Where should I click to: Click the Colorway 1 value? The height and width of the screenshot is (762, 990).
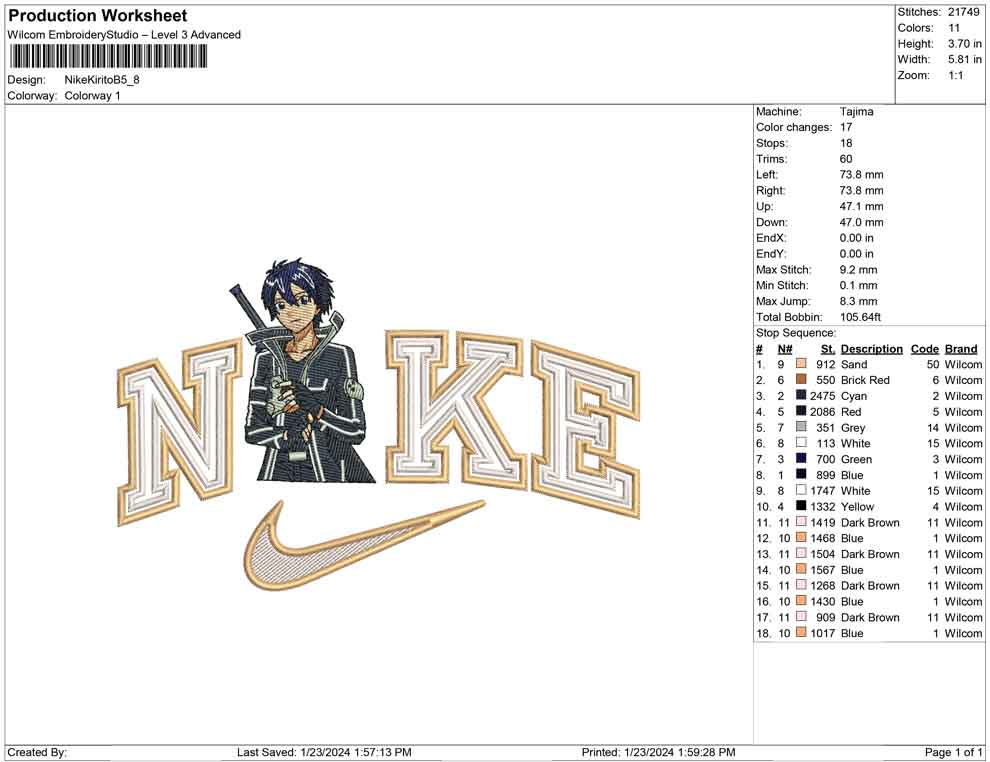(92, 96)
